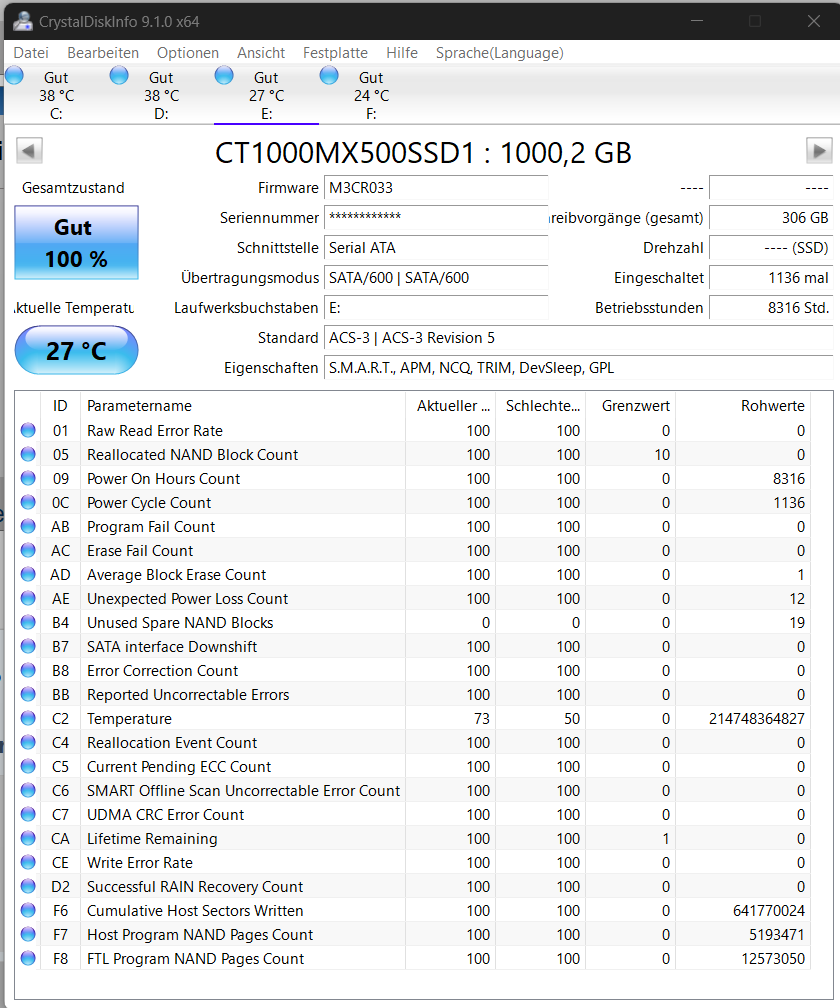Click the Temperature raw value 214748364827

(x=756, y=719)
